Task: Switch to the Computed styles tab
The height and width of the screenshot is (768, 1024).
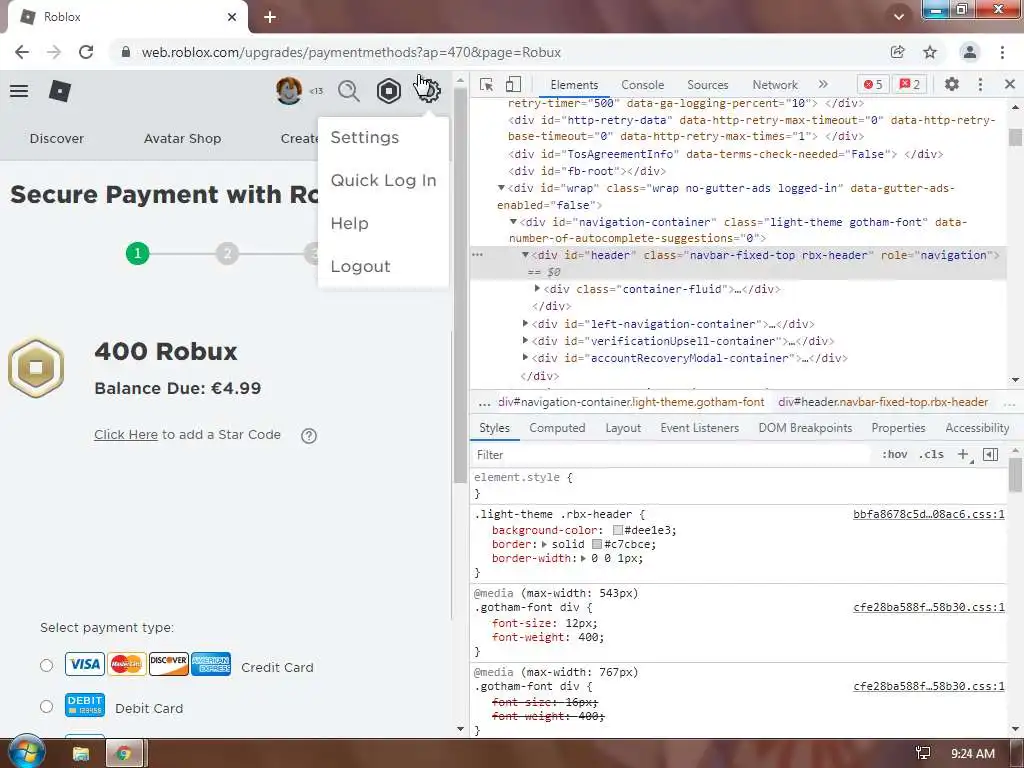Action: (x=557, y=428)
